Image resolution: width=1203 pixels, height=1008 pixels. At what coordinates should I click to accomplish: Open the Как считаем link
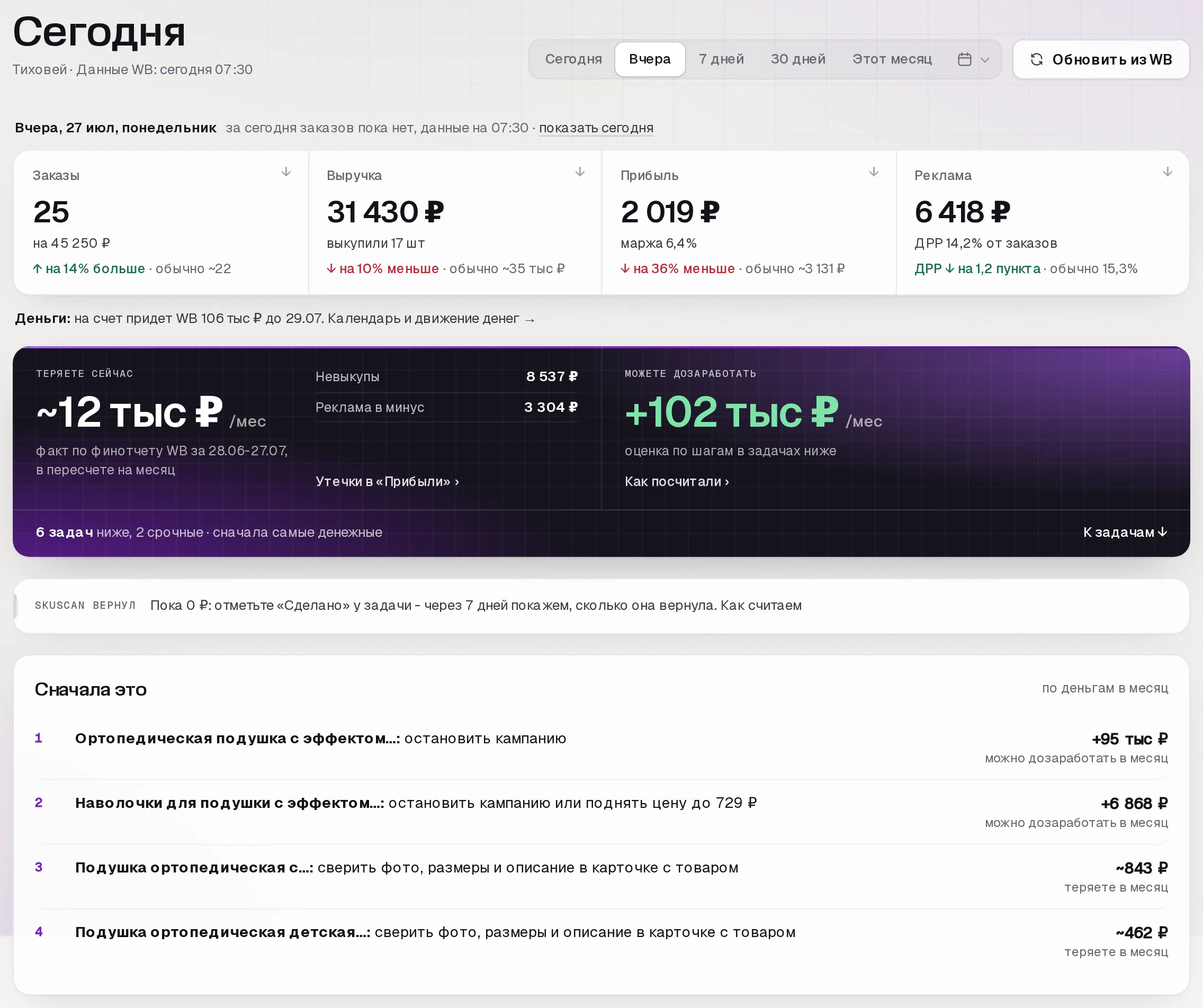761,605
